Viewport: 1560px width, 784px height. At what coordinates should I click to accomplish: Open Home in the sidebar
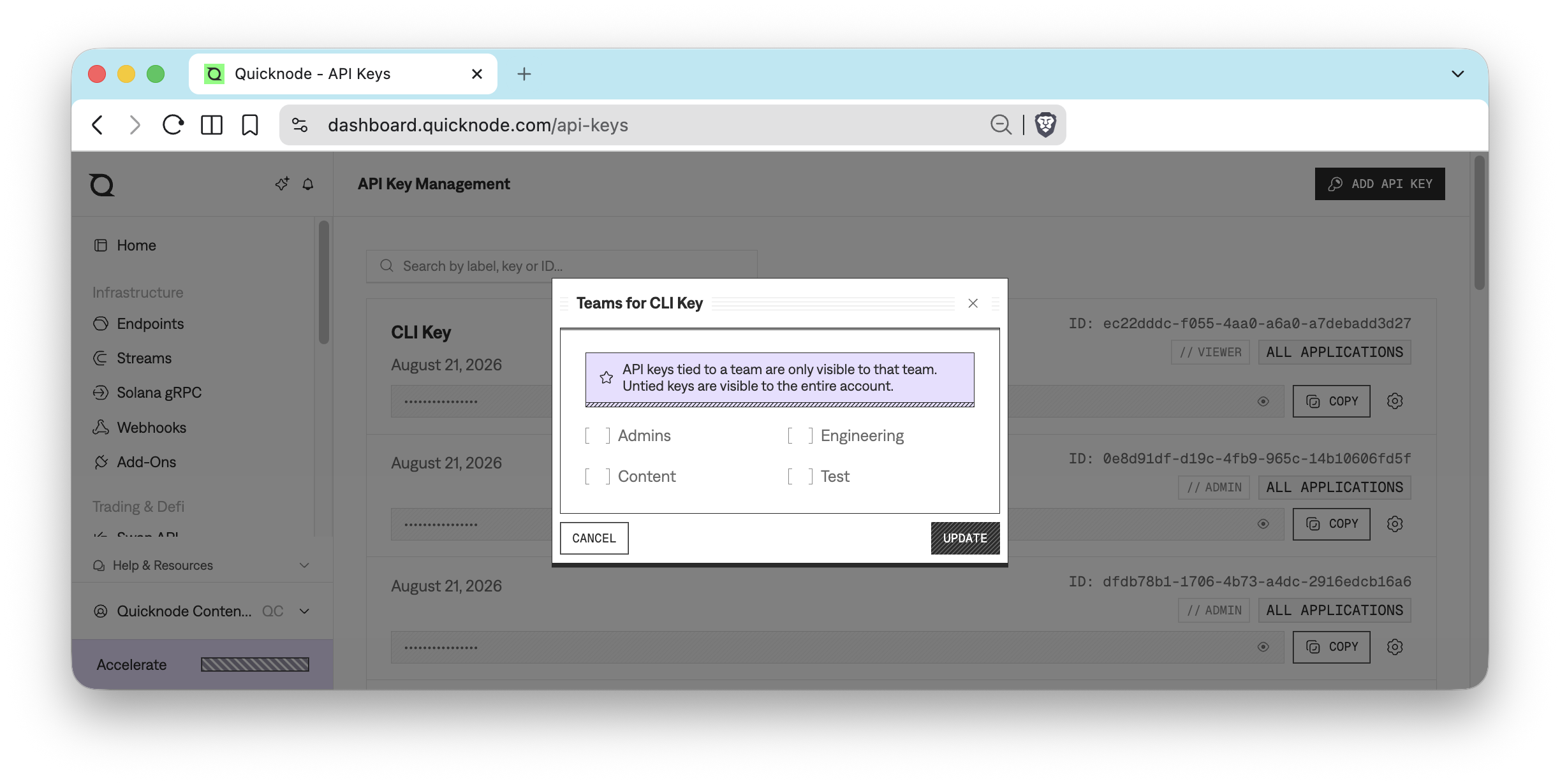click(x=136, y=245)
